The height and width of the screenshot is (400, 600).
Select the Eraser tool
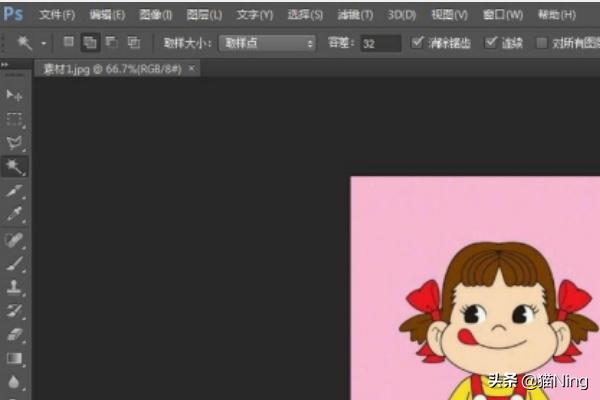click(15, 335)
